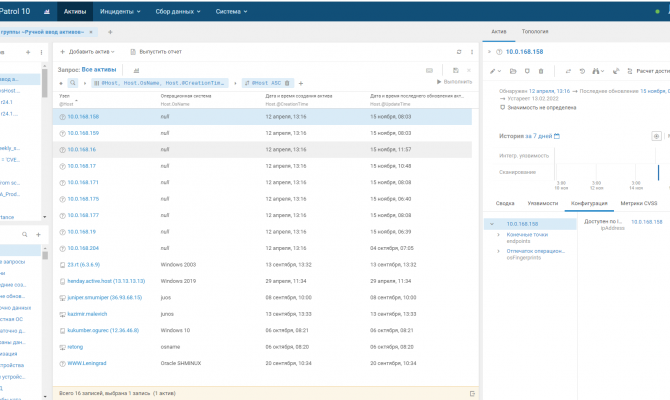Open a new tab with plus icon

pyautogui.click(x=110, y=31)
